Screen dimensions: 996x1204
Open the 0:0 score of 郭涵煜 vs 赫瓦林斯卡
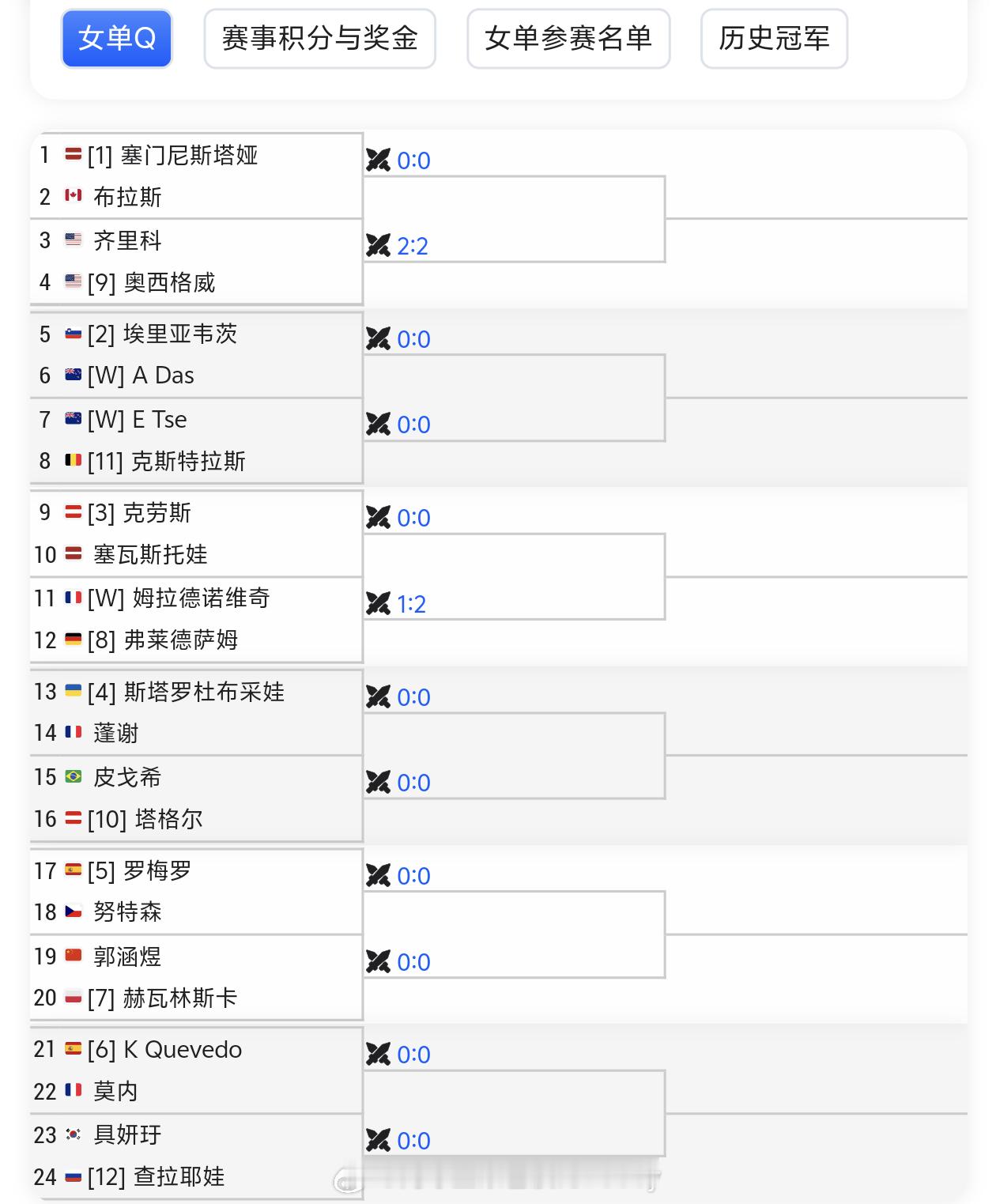click(x=414, y=961)
